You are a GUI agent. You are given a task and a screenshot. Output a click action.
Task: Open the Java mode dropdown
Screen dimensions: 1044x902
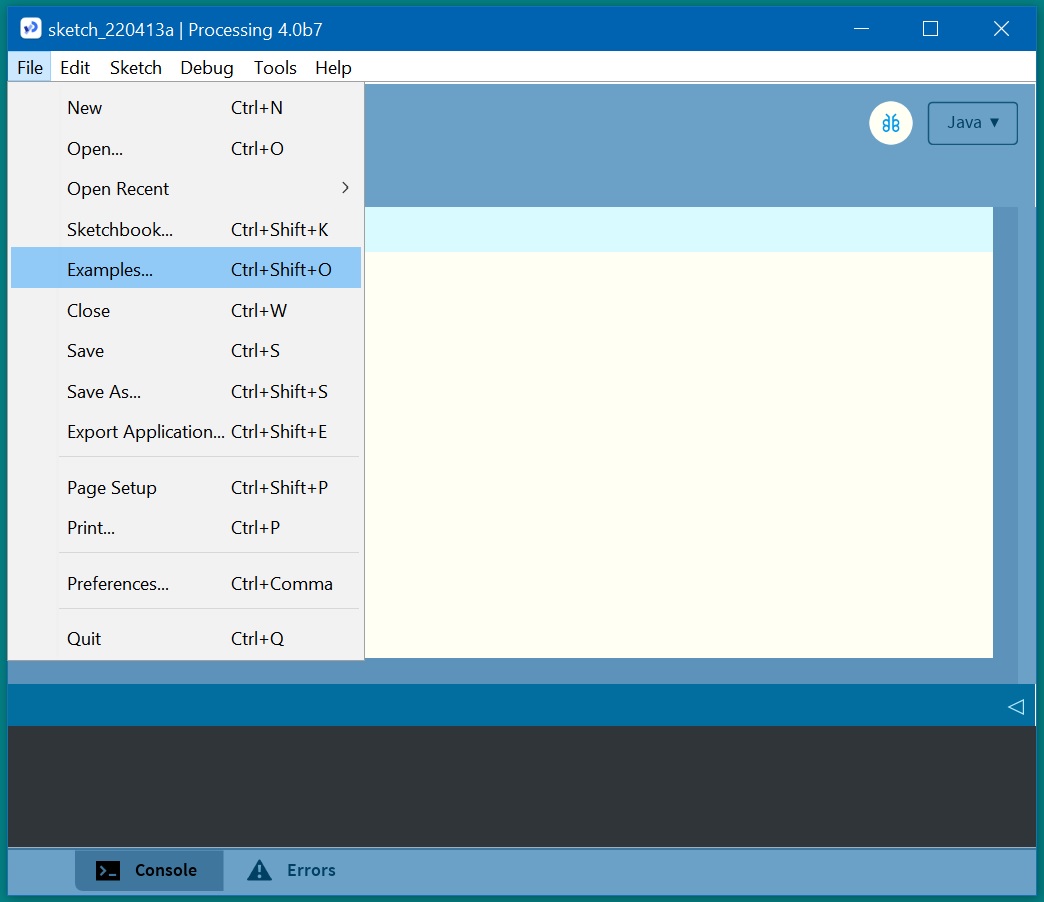click(972, 123)
